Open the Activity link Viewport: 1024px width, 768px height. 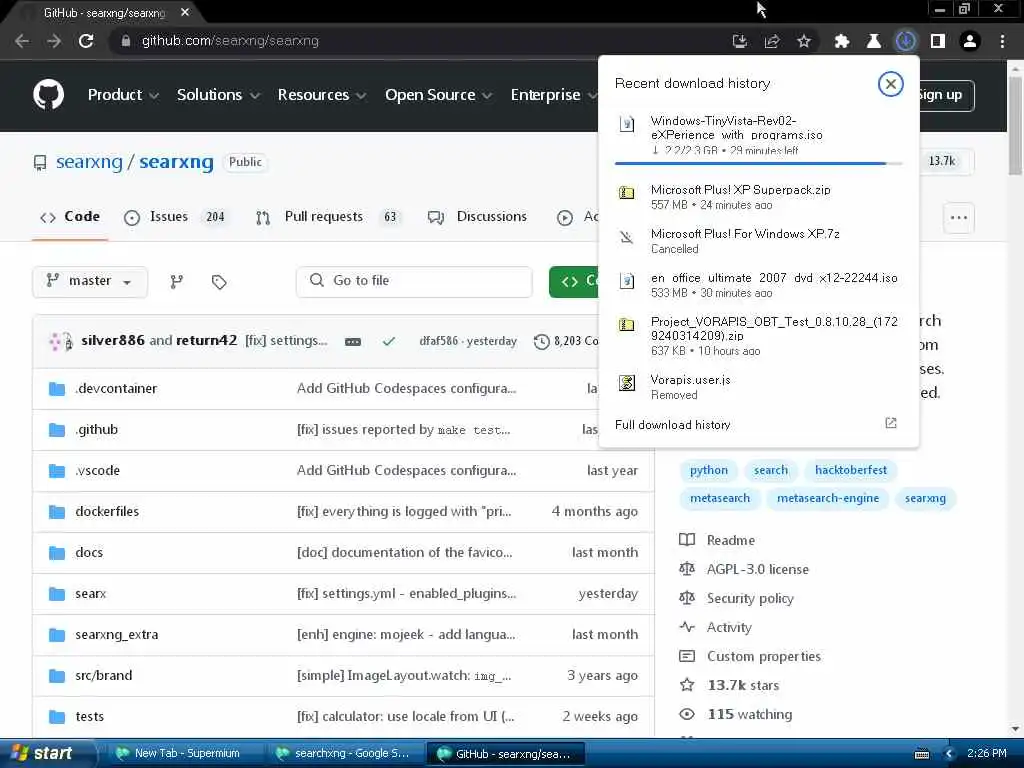[729, 628]
